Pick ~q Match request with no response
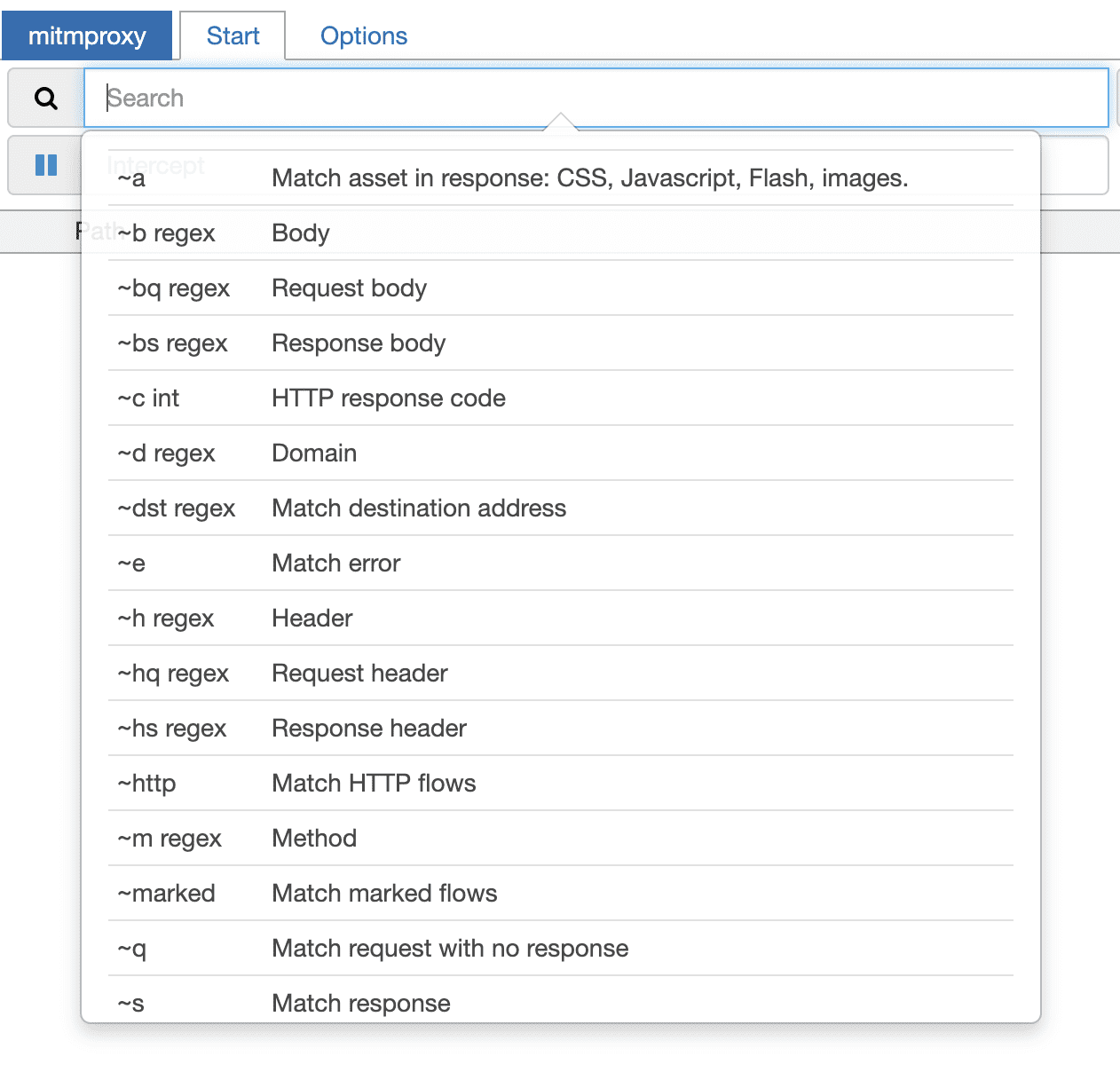Screen dimensions: 1120x1072 561,949
